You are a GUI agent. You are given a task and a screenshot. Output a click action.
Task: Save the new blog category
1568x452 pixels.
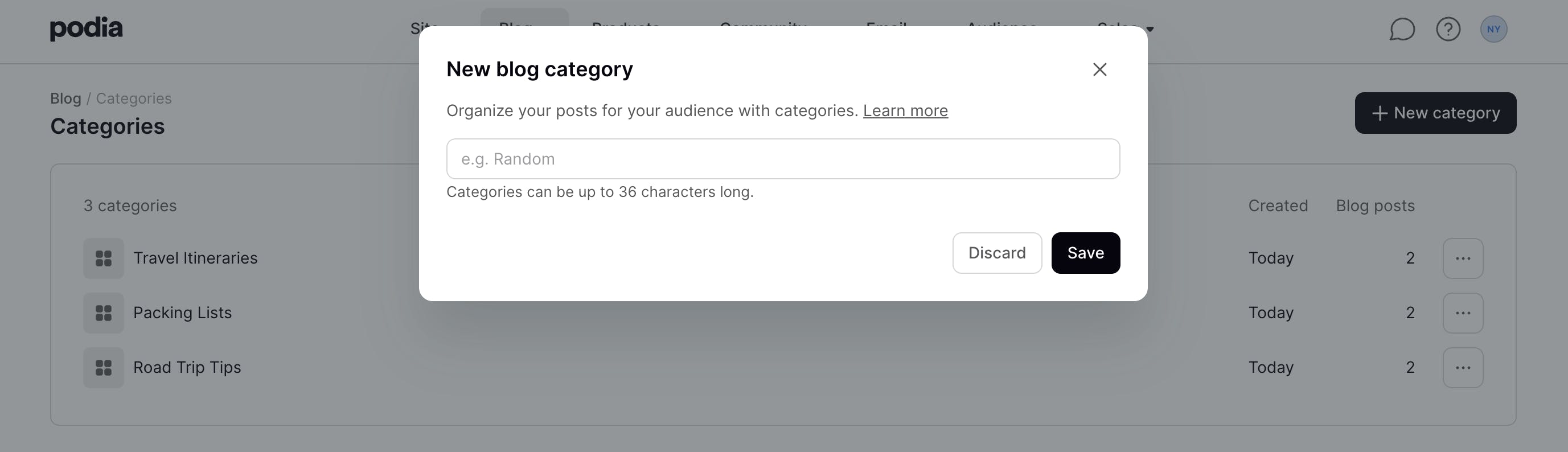click(1085, 253)
